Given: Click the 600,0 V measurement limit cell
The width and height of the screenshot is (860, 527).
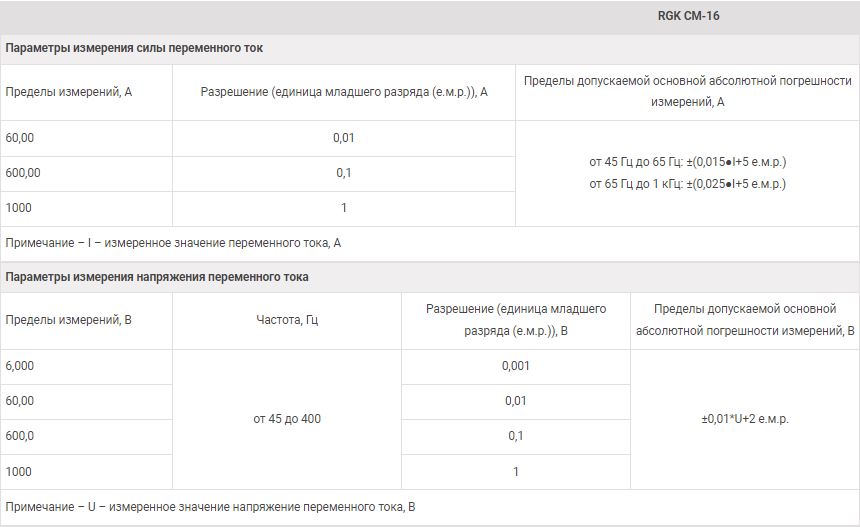Looking at the screenshot, I should pos(86,437).
